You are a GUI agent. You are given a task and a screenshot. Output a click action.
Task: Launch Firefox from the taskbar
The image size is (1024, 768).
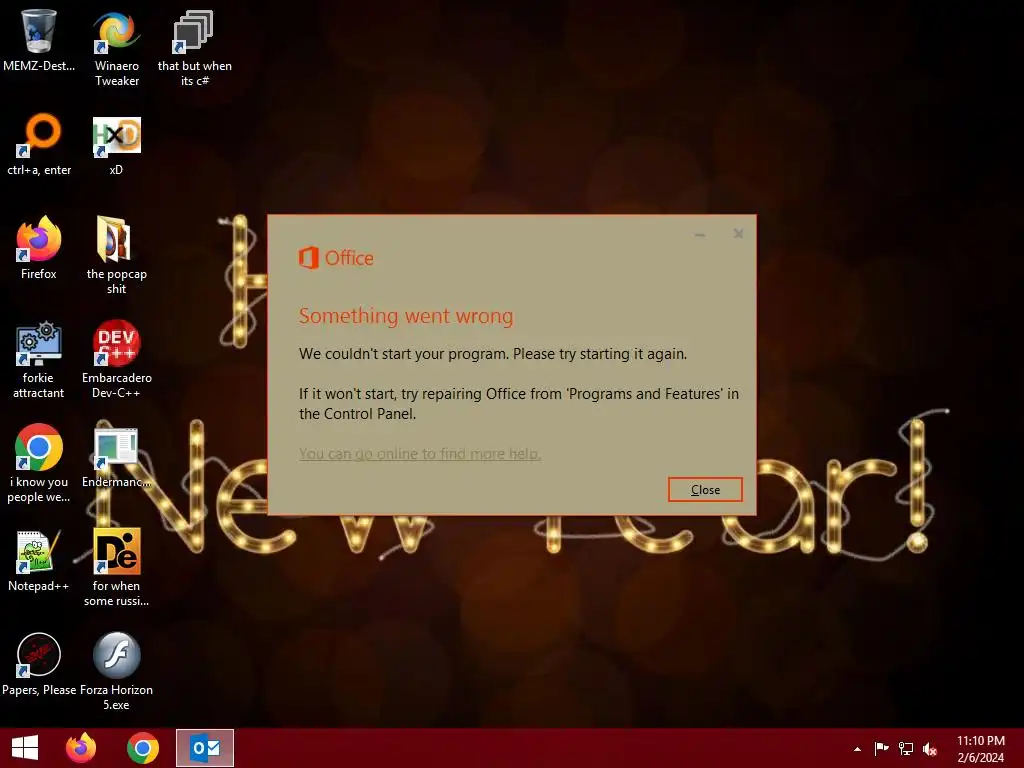[81, 748]
